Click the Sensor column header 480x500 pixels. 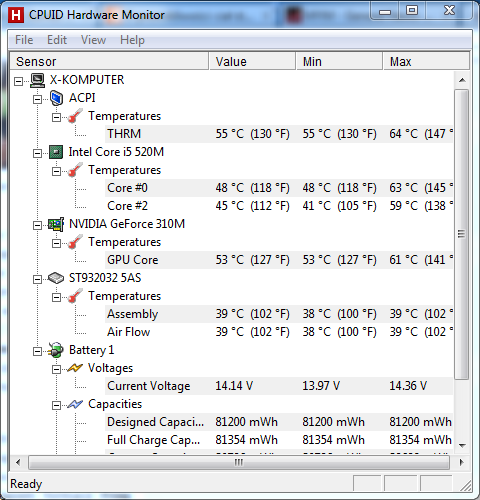(109, 61)
